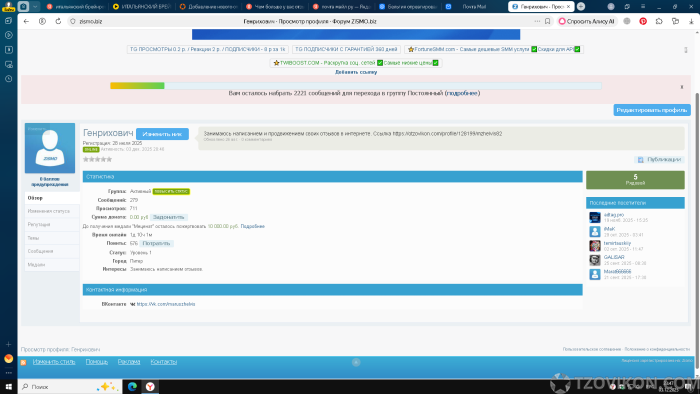Click the profile avatar image
Screen dimensions: 700x394
(50, 148)
